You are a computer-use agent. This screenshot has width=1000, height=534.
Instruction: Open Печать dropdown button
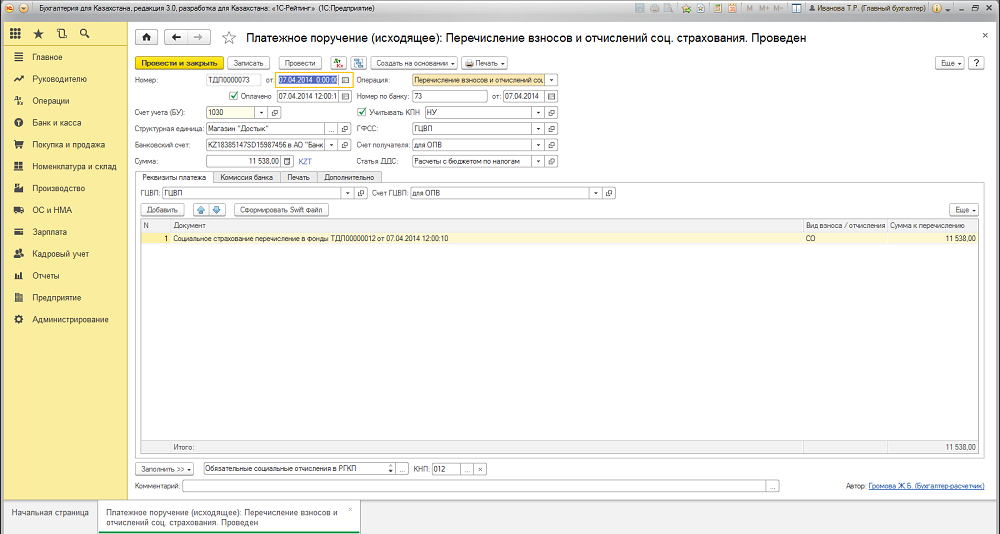(484, 63)
